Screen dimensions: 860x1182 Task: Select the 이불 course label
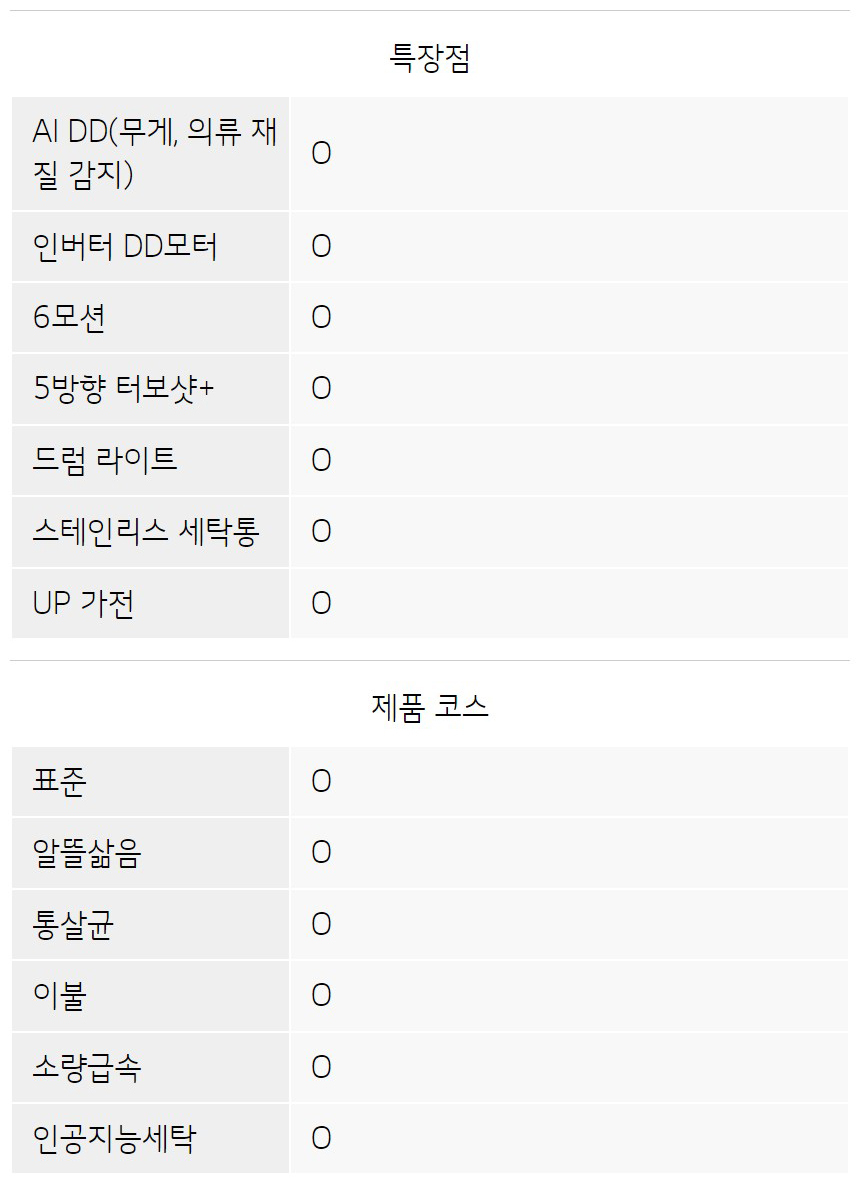[60, 996]
